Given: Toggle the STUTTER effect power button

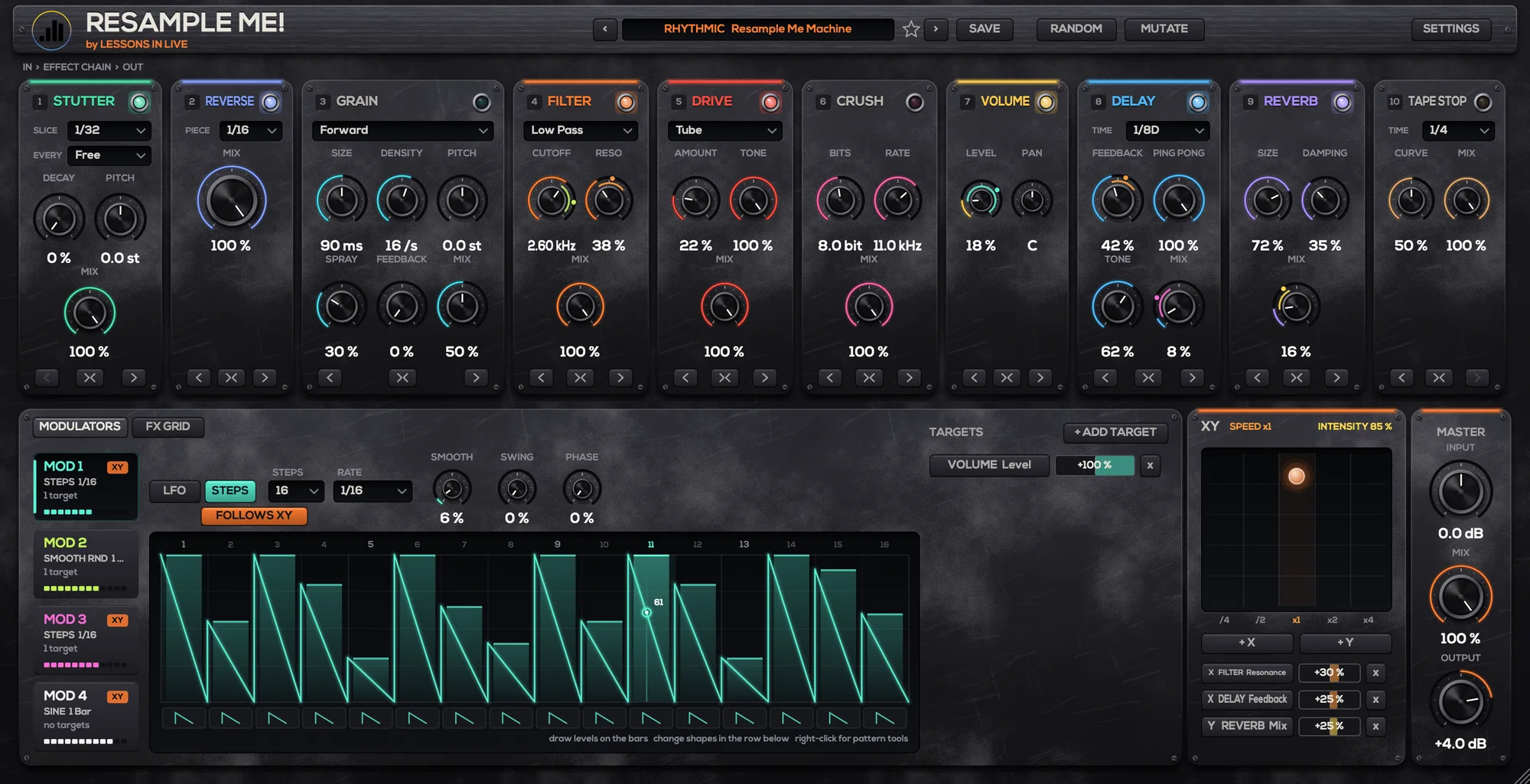Looking at the screenshot, I should coord(139,102).
